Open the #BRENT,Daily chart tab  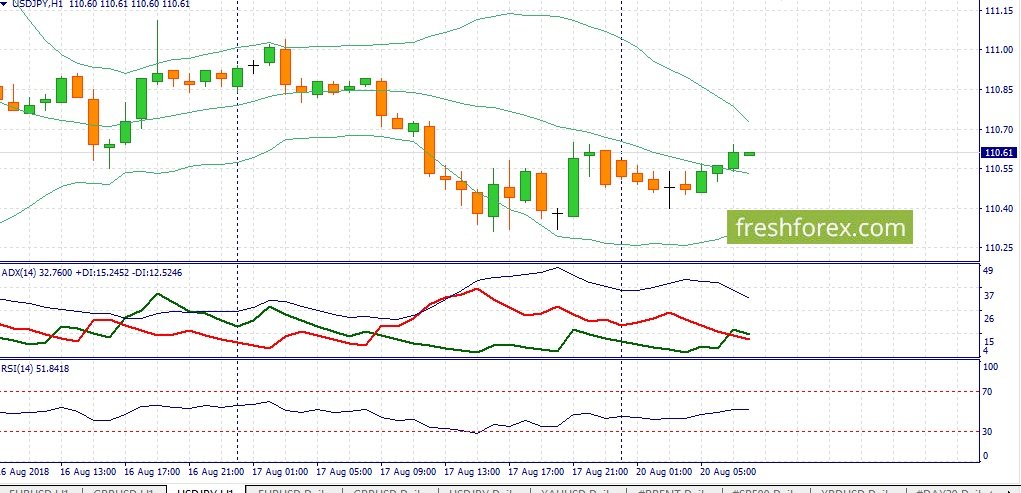(x=675, y=490)
